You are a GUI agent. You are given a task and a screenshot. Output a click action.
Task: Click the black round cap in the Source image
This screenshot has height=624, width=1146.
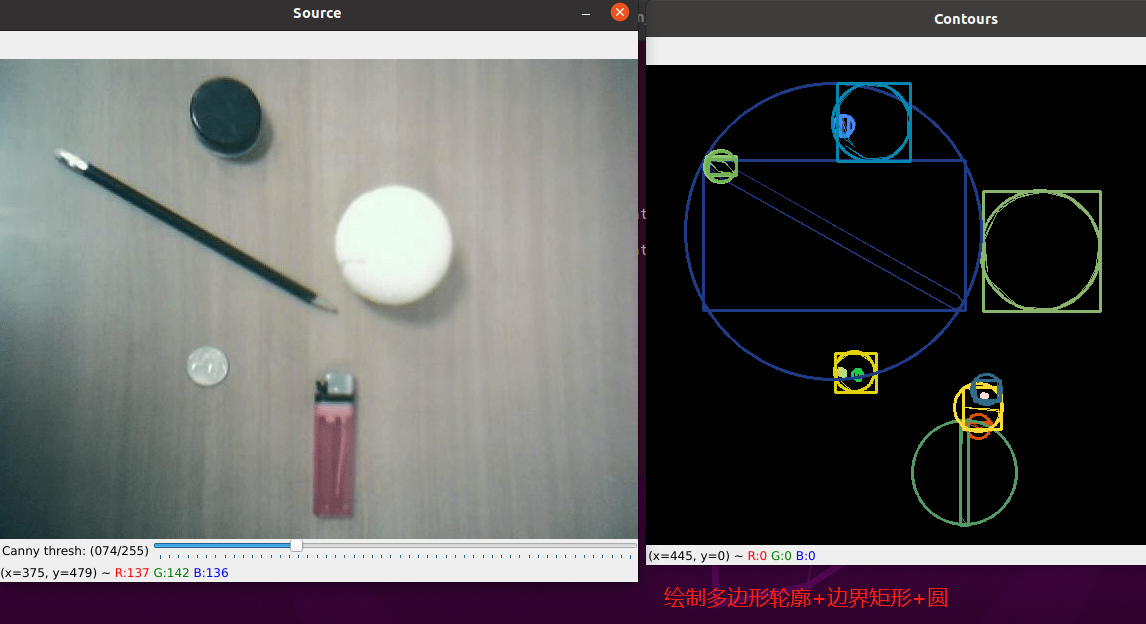click(x=222, y=117)
